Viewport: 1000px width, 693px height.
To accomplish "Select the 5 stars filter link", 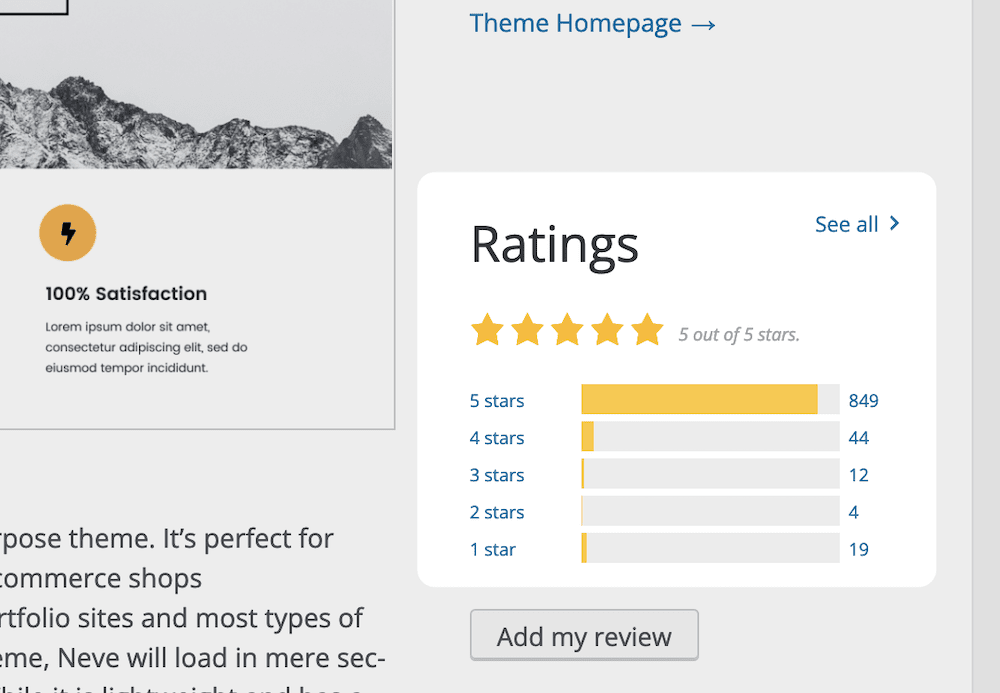I will pyautogui.click(x=496, y=400).
